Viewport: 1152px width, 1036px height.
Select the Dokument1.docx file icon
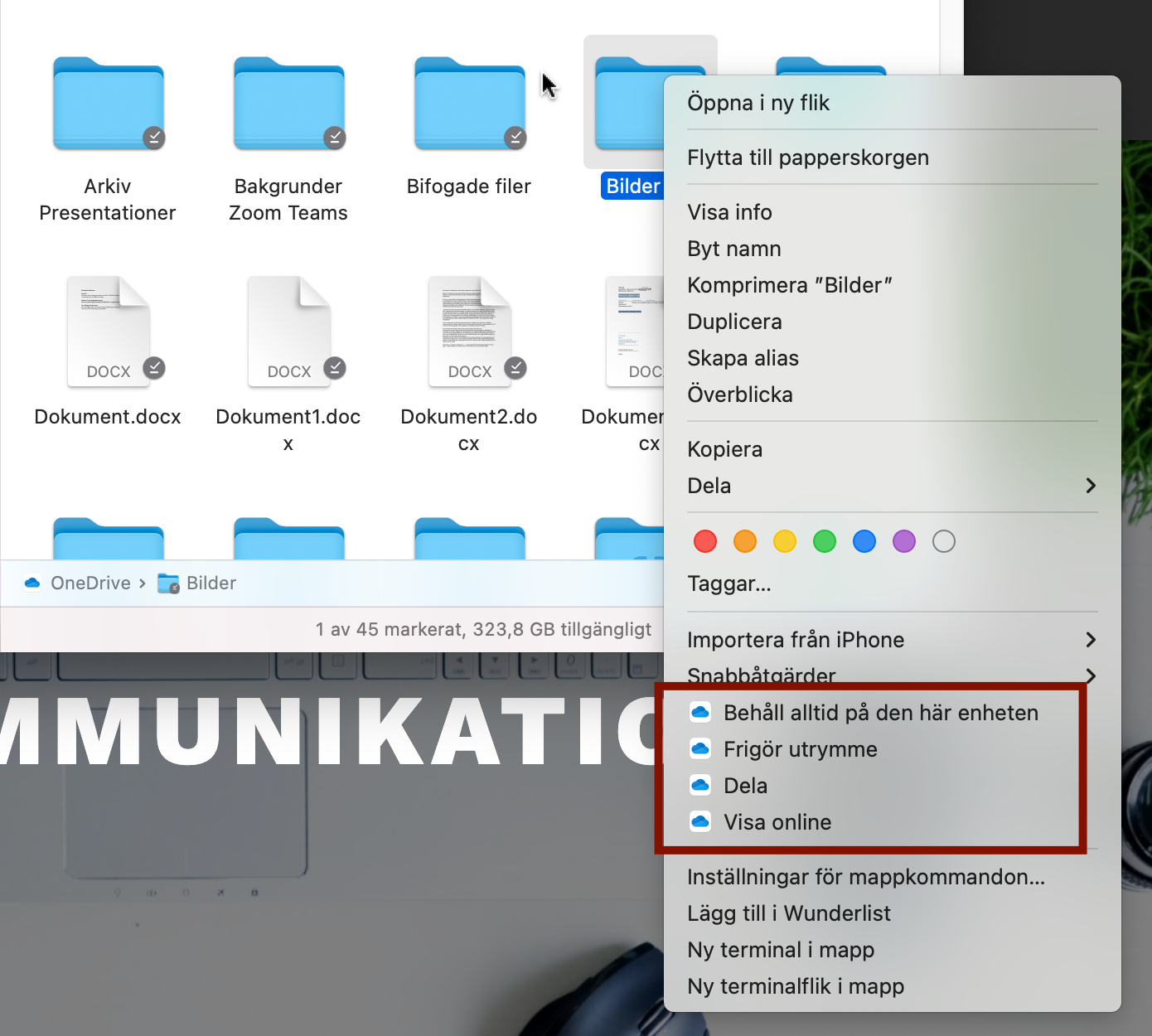pos(288,332)
